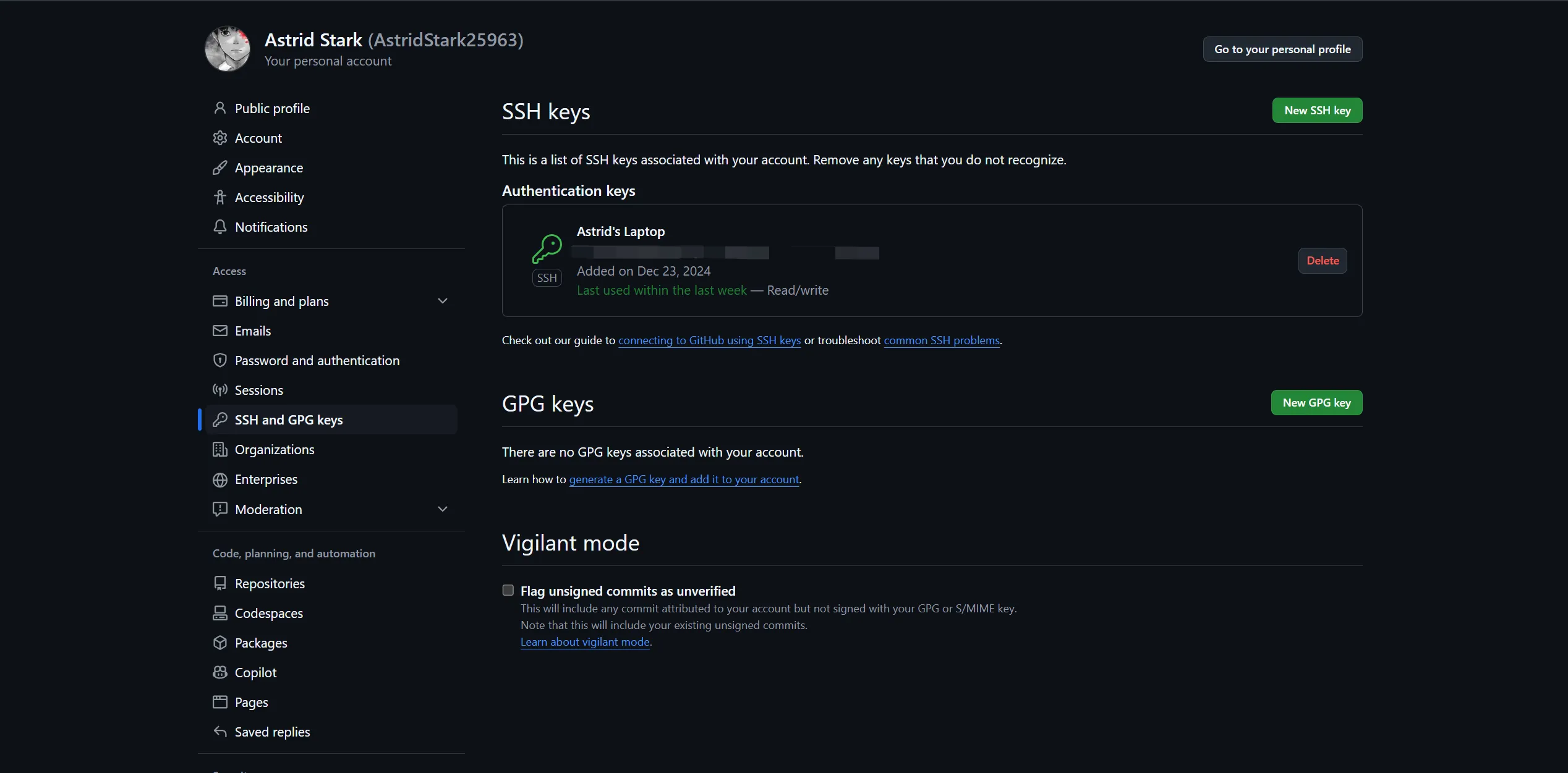Click the New SSH key button
The height and width of the screenshot is (773, 1568).
coord(1317,111)
